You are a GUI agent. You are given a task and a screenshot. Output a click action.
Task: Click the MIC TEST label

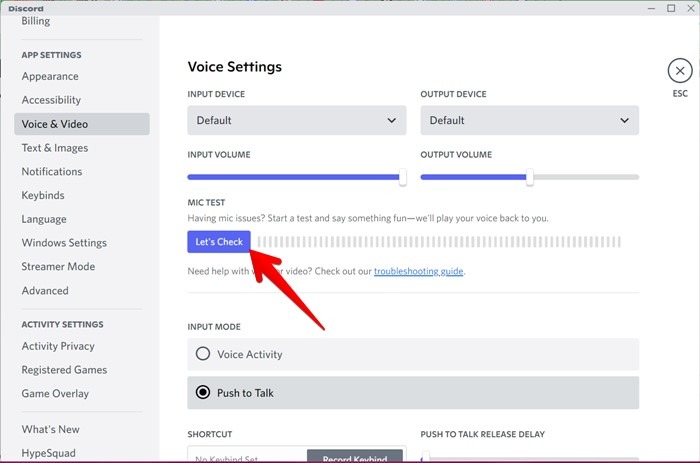(206, 202)
